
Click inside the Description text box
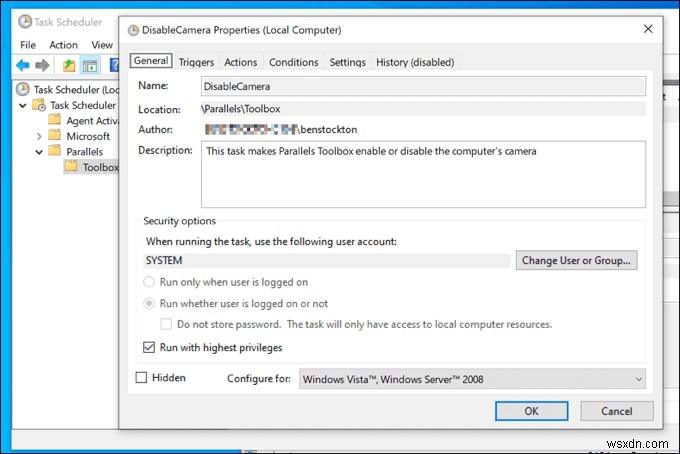[423, 174]
